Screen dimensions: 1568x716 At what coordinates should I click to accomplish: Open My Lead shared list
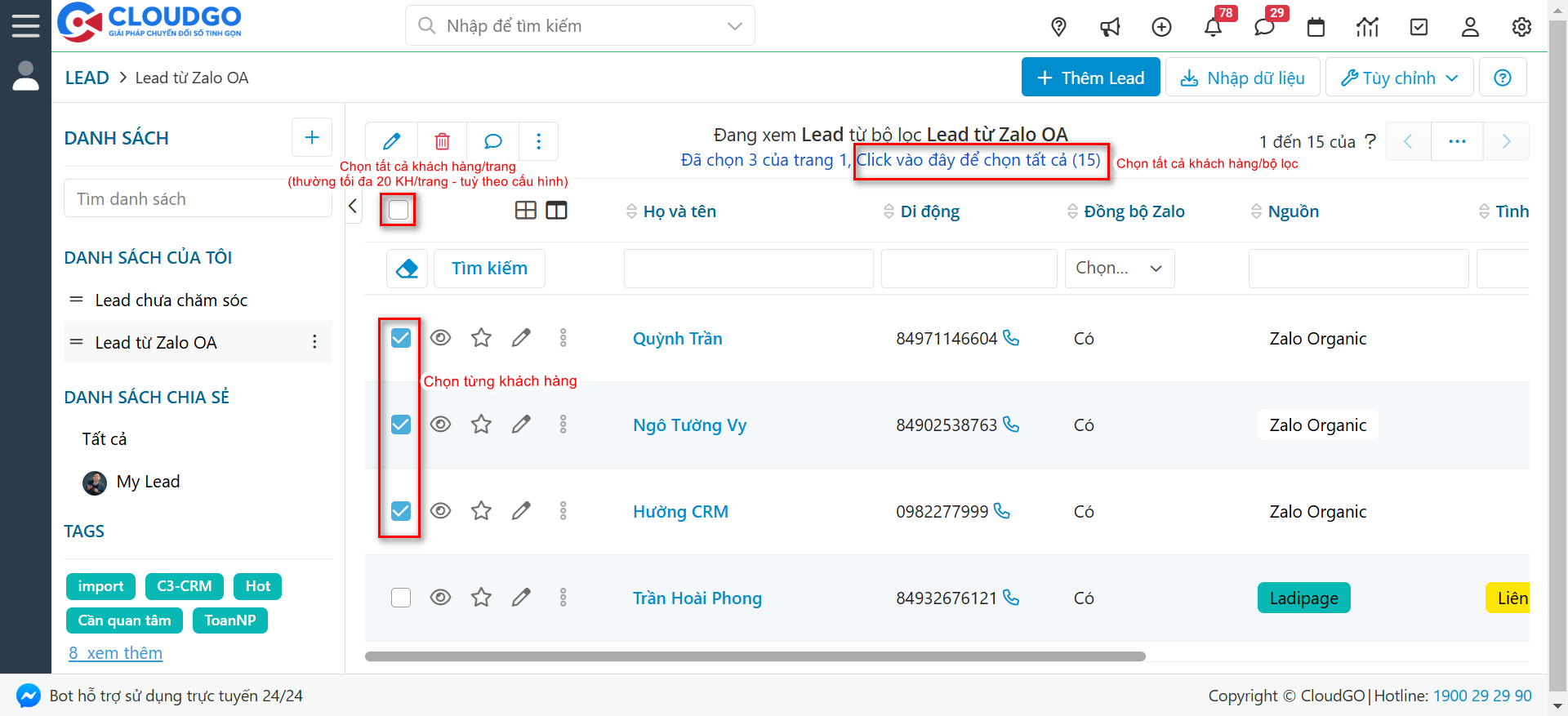(x=148, y=482)
